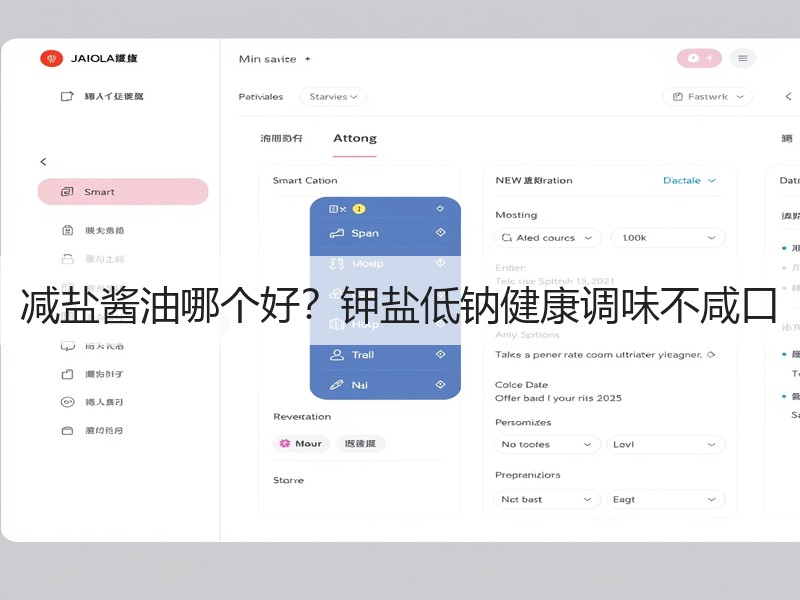The image size is (800, 600).
Task: Click the Mosting label
Action: point(516,215)
